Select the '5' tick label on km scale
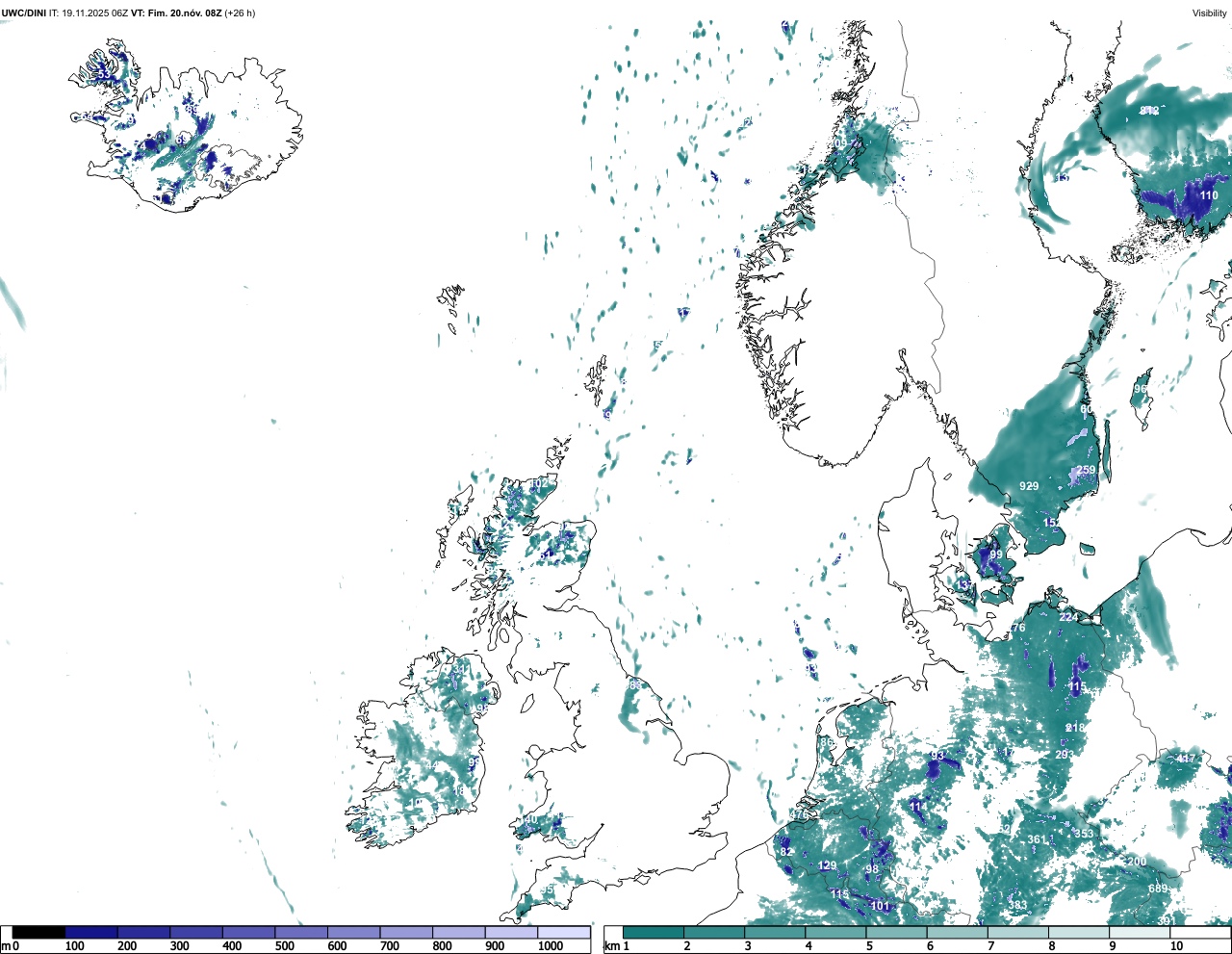Viewport: 1232px width, 954px height. click(869, 946)
